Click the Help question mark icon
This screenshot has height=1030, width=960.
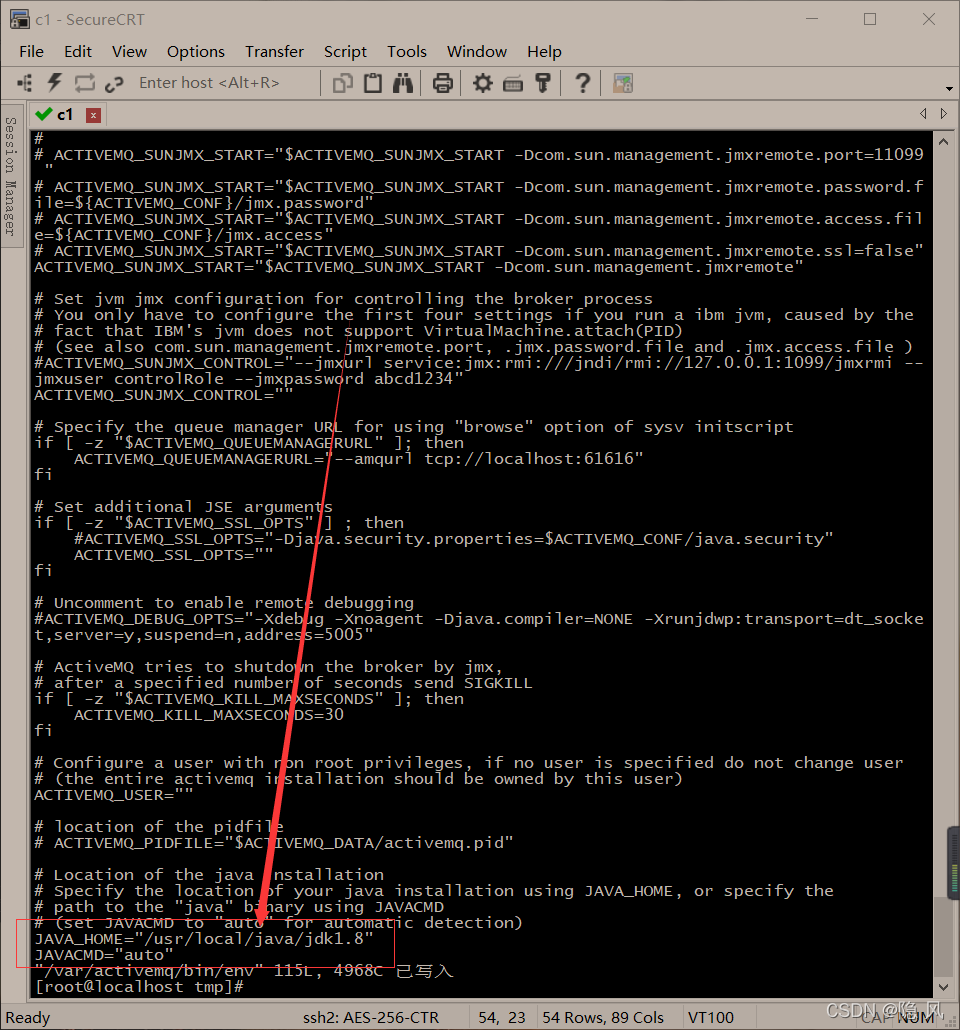coord(582,83)
